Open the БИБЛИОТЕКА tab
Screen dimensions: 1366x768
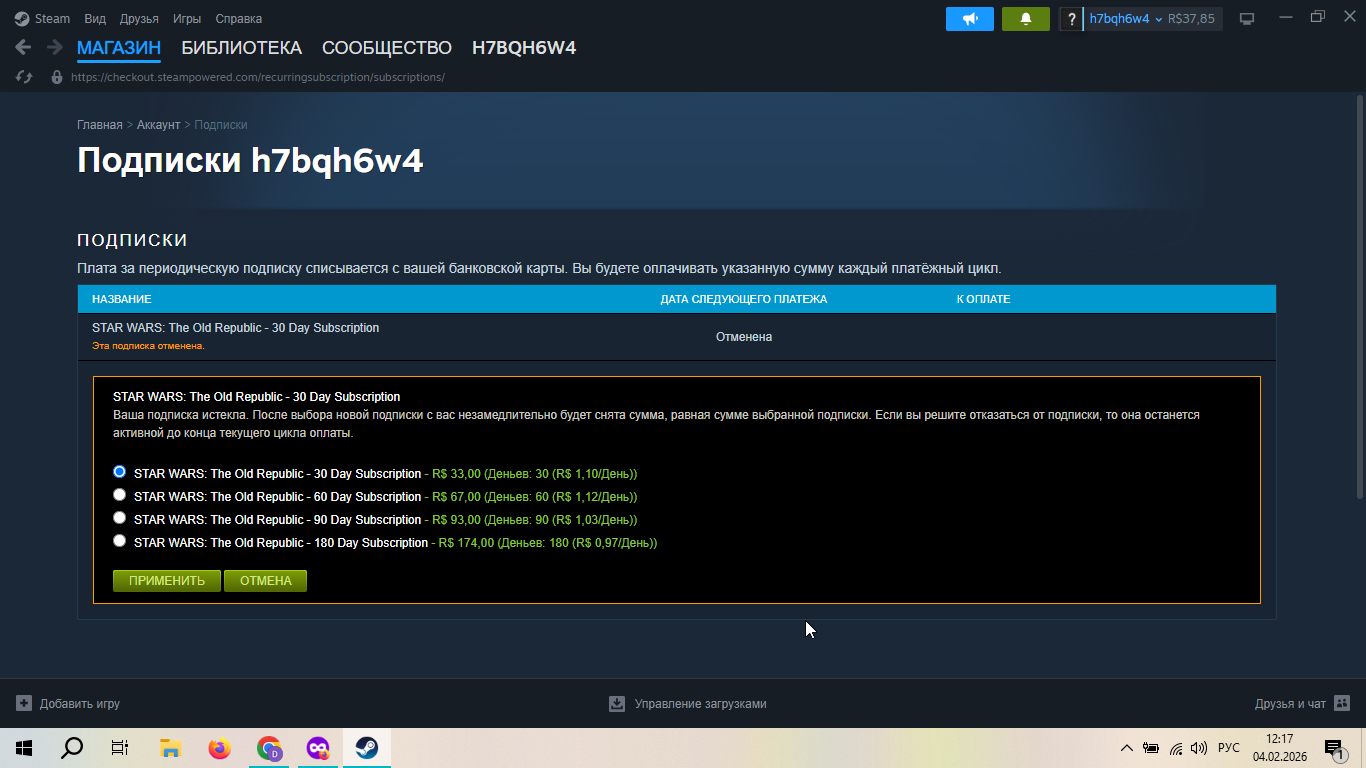[241, 48]
